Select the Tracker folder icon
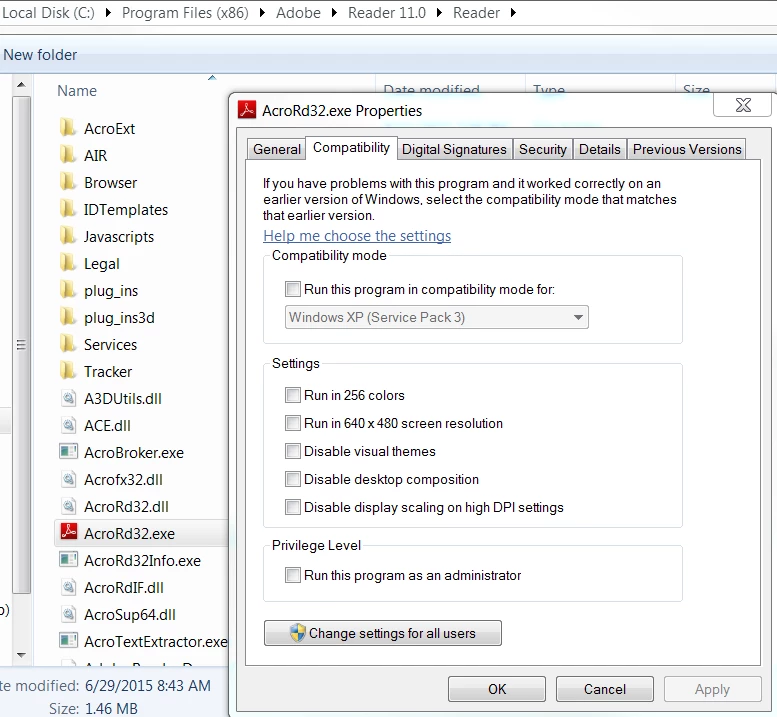The width and height of the screenshot is (777, 717). [68, 371]
